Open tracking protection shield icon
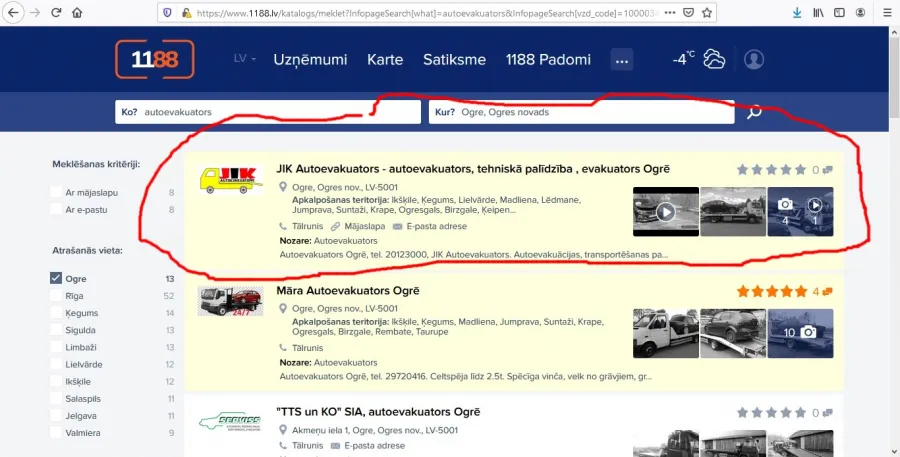The image size is (900, 457). coord(167,13)
